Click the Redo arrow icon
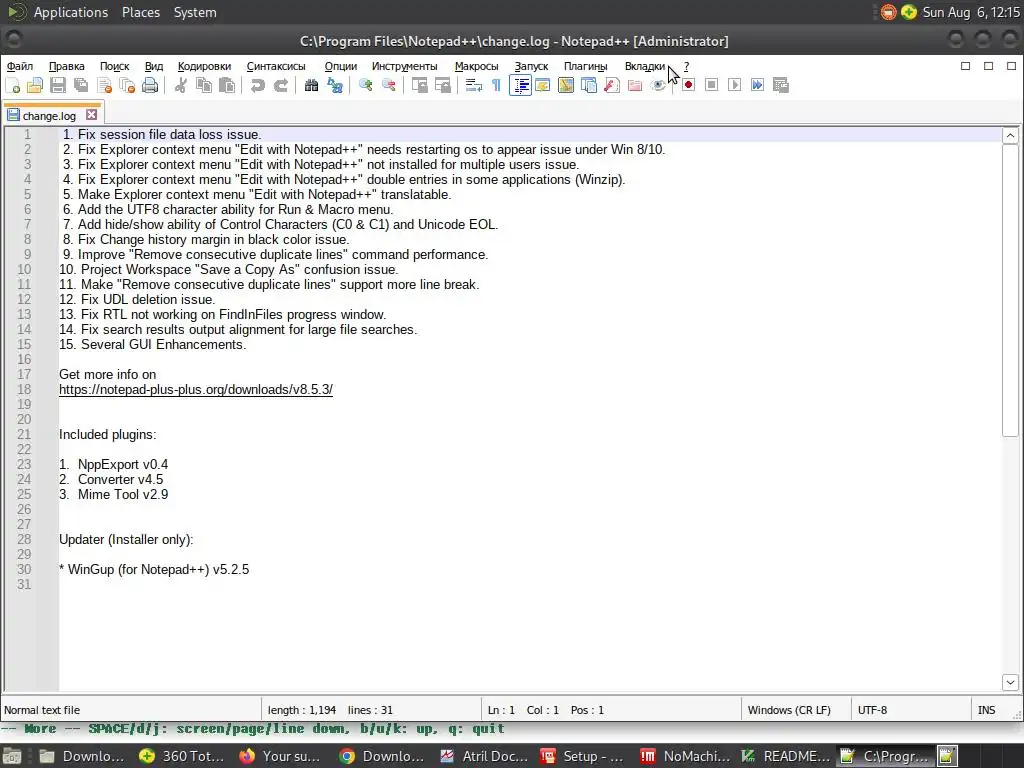1024x768 pixels. 281,85
